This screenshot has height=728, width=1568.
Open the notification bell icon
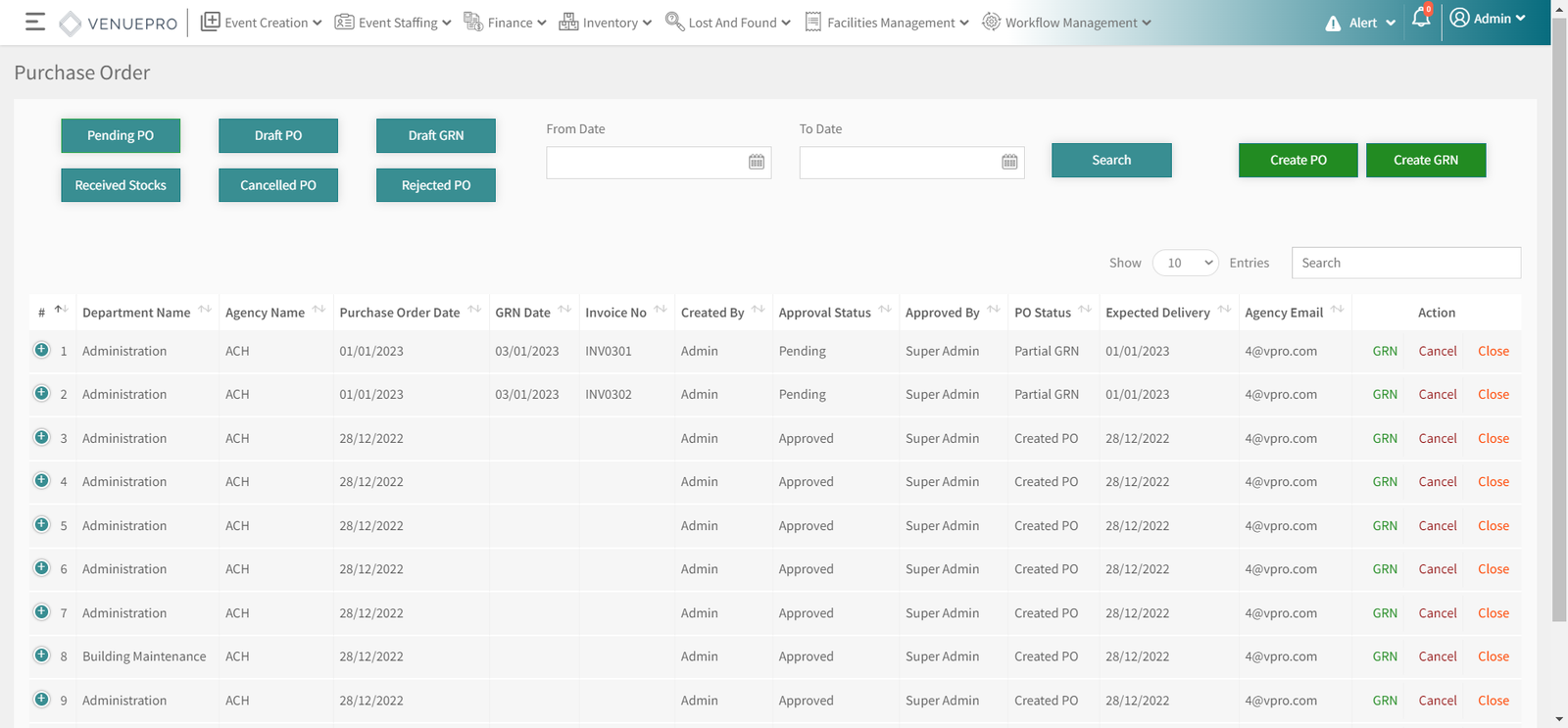tap(1420, 19)
